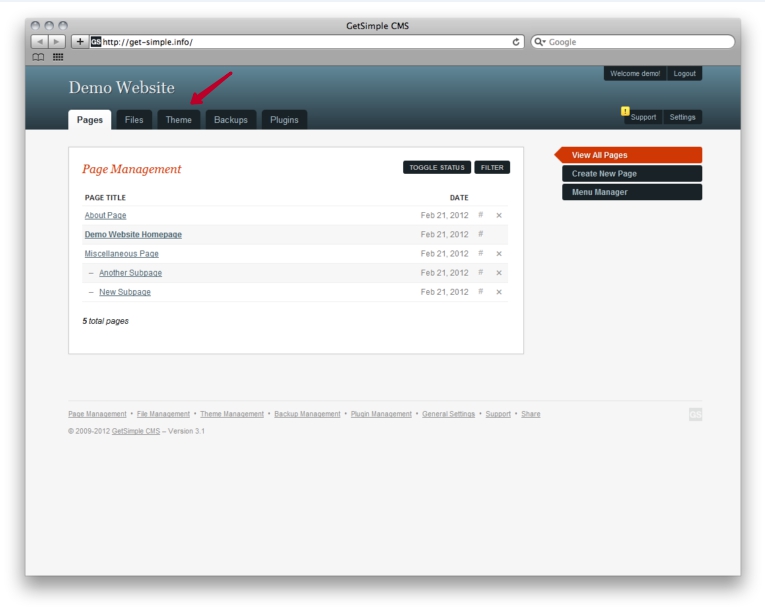Click the Logout button
This screenshot has width=765, height=612.
click(x=684, y=74)
